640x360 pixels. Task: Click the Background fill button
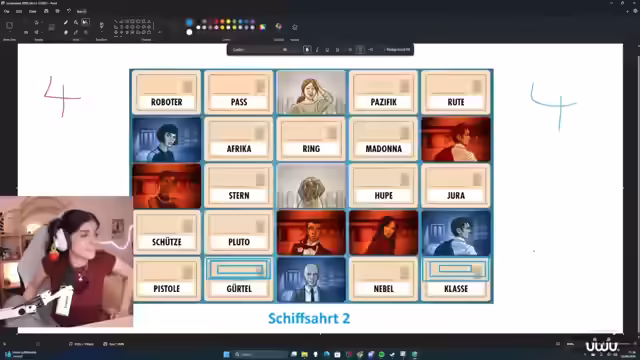click(398, 49)
